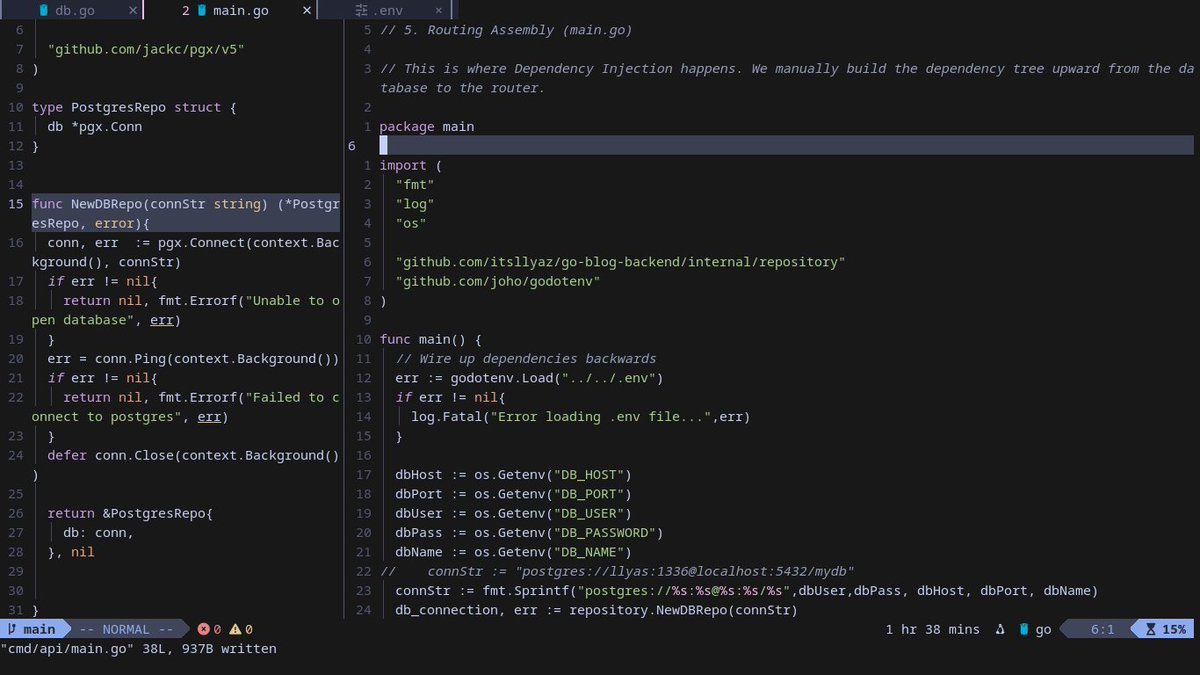
Task: Click the "os" import string
Action: coord(411,223)
